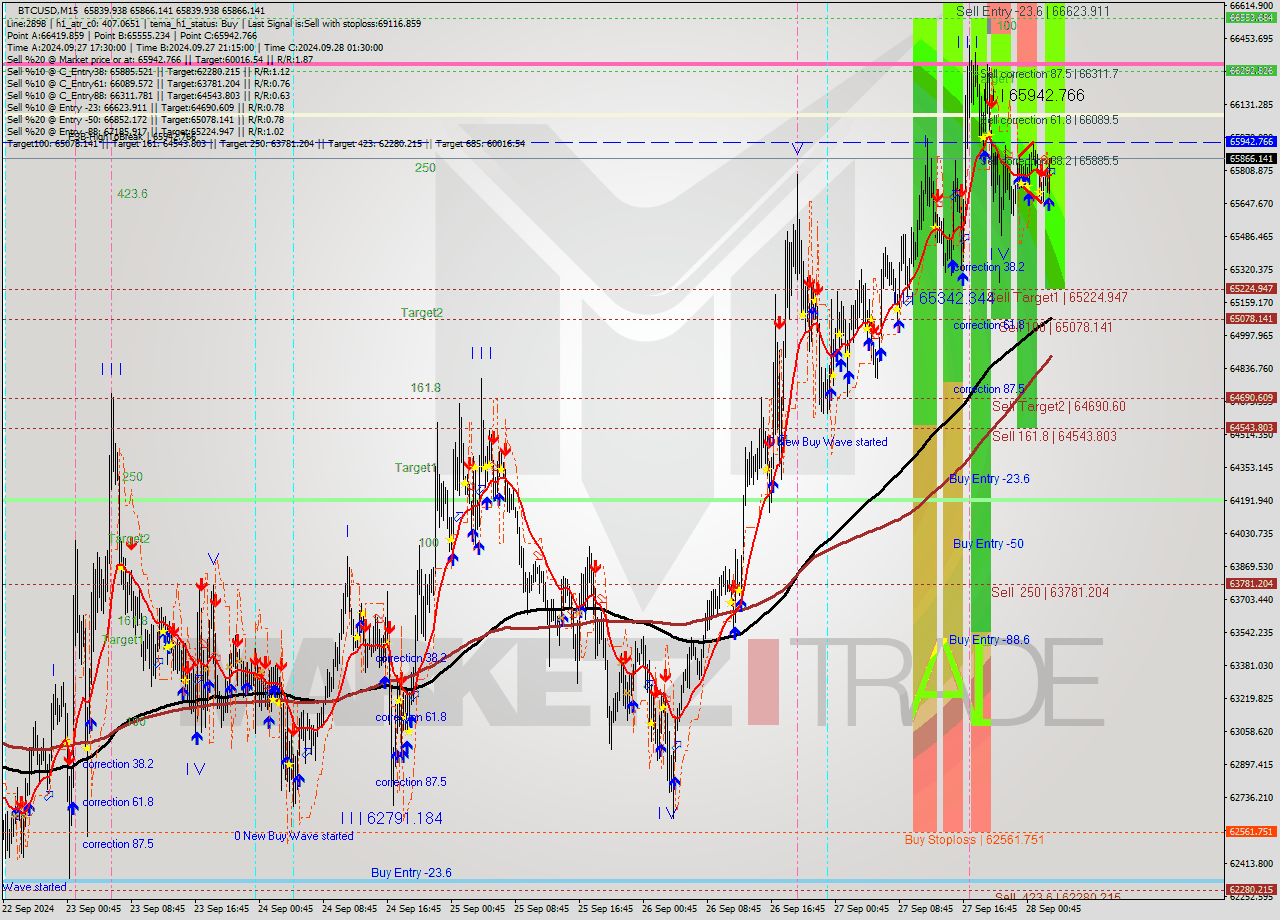Click the '| | | 62791.184' wave label

(x=390, y=818)
